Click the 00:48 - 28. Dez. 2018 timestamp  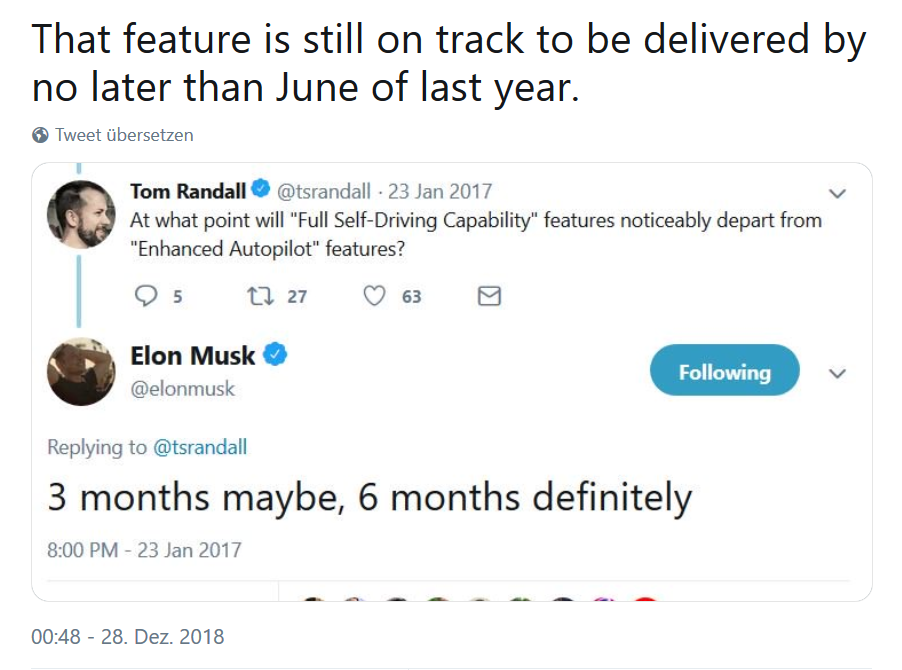coord(128,636)
